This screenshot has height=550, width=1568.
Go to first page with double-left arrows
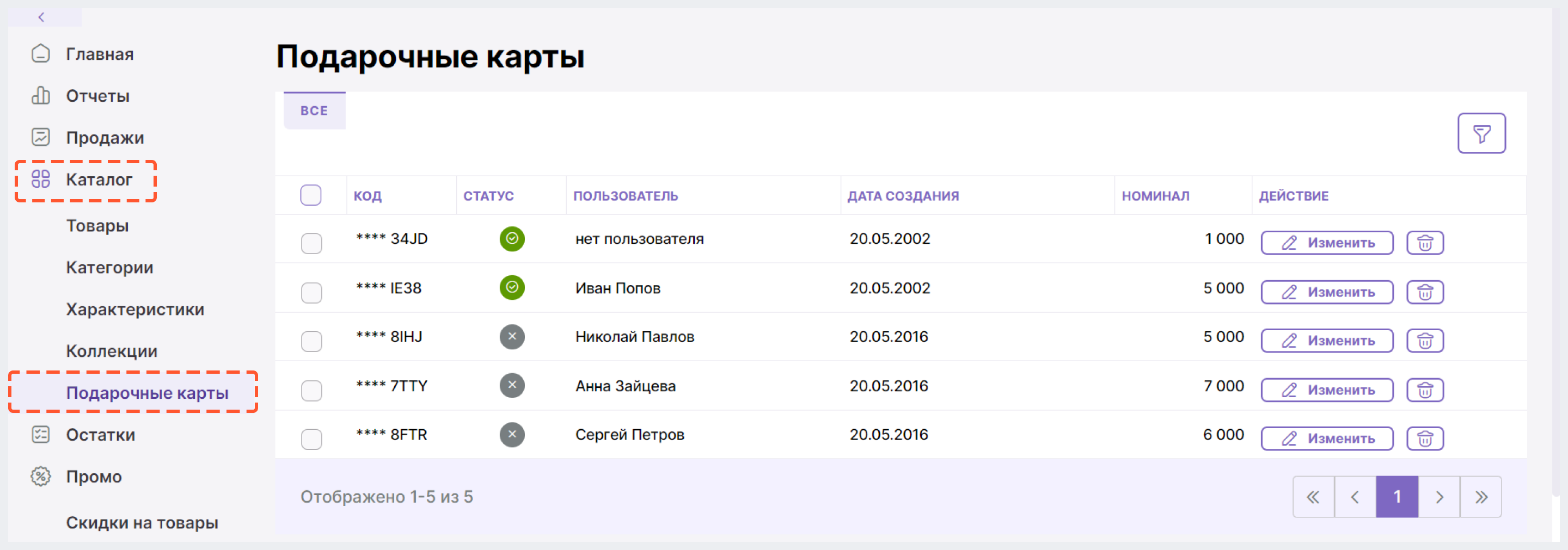click(x=1314, y=497)
